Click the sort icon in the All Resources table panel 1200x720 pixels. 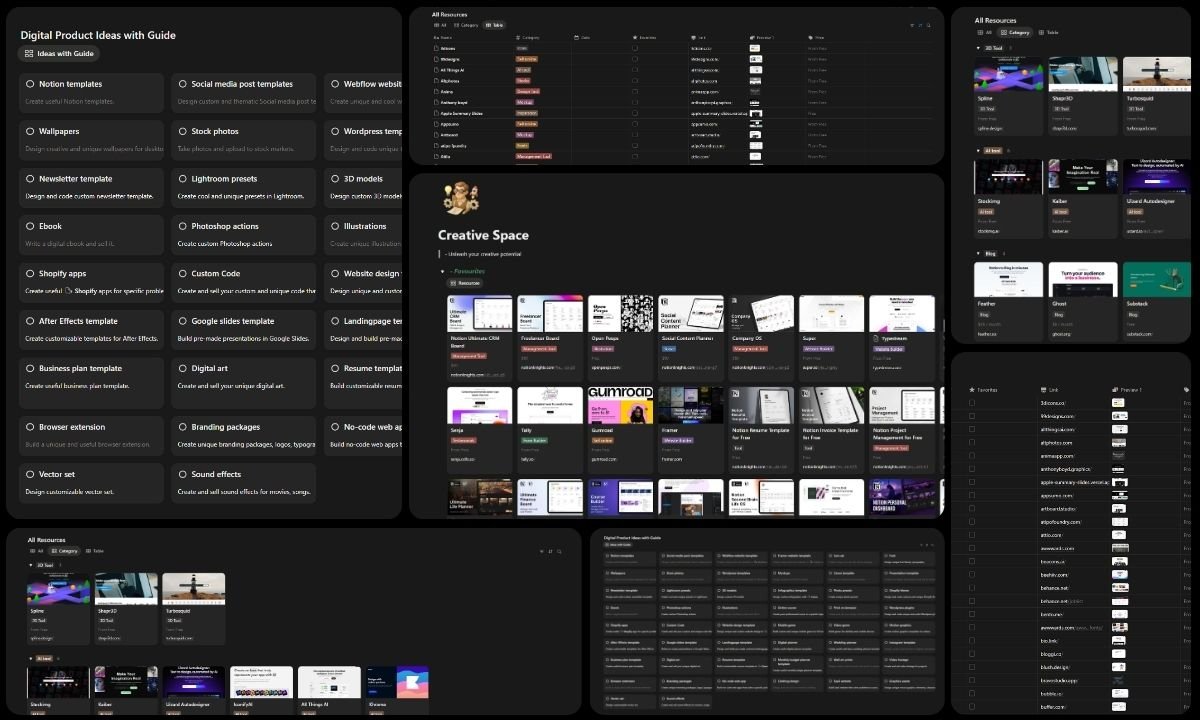921,25
